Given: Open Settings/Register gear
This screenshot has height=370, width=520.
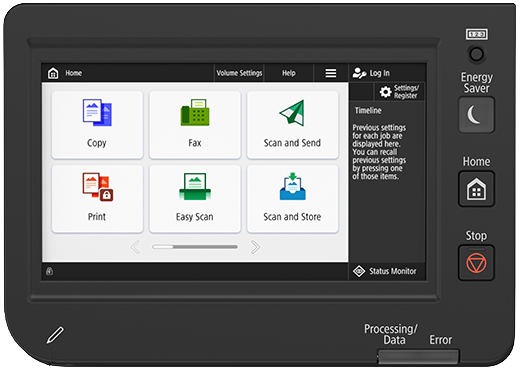Looking at the screenshot, I should point(400,92).
